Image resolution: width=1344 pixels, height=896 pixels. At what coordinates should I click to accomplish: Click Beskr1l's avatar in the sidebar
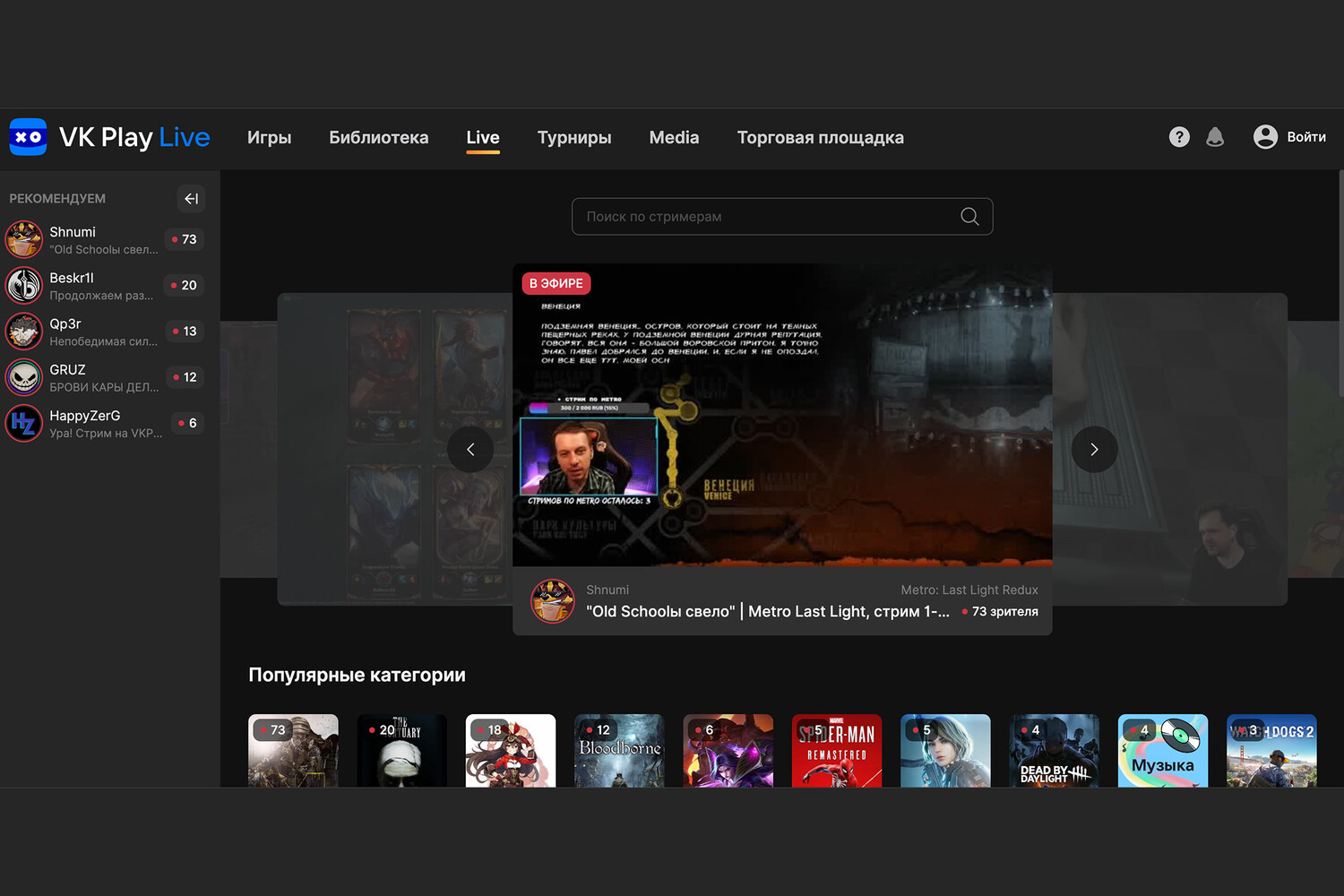(x=24, y=286)
